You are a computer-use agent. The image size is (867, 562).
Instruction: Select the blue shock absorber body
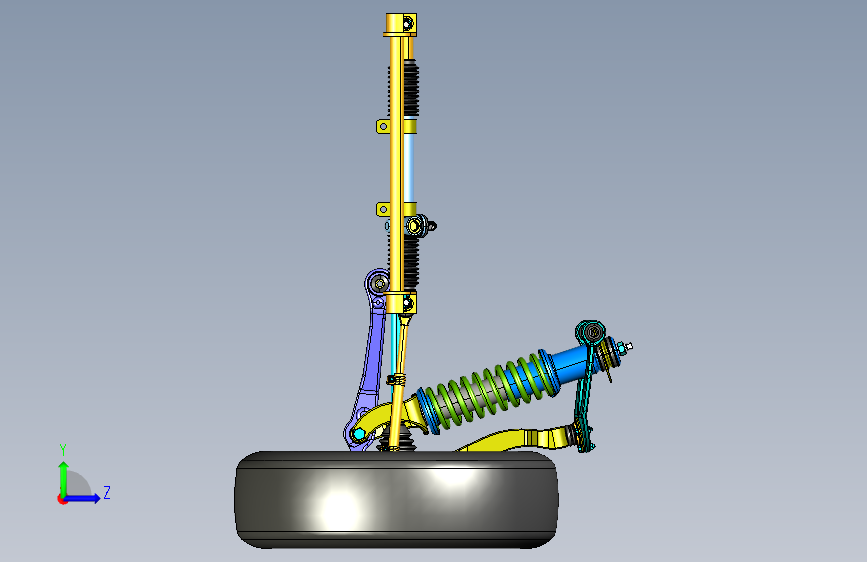[570, 362]
